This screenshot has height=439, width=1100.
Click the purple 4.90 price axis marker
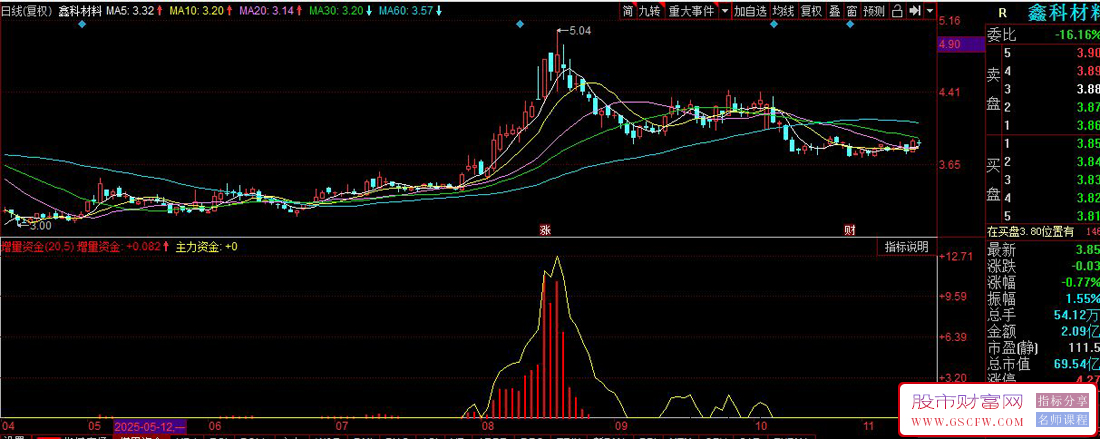[x=949, y=45]
